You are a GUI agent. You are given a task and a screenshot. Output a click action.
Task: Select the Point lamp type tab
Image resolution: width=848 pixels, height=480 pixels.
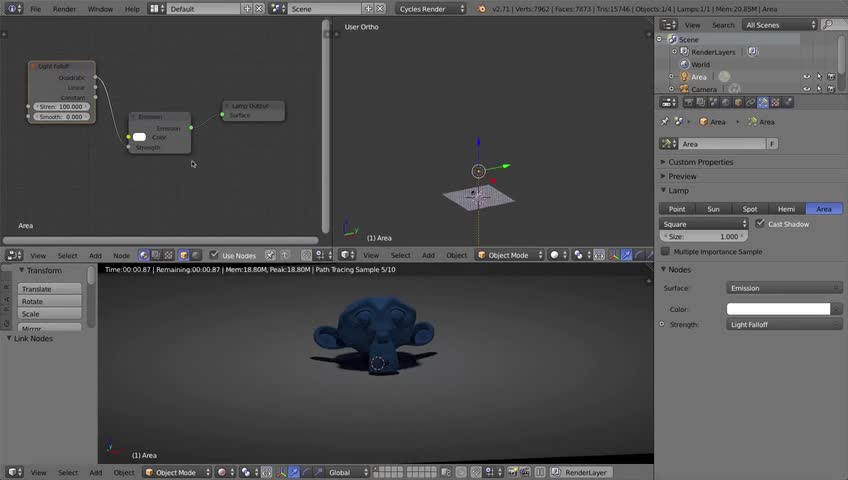pyautogui.click(x=677, y=209)
